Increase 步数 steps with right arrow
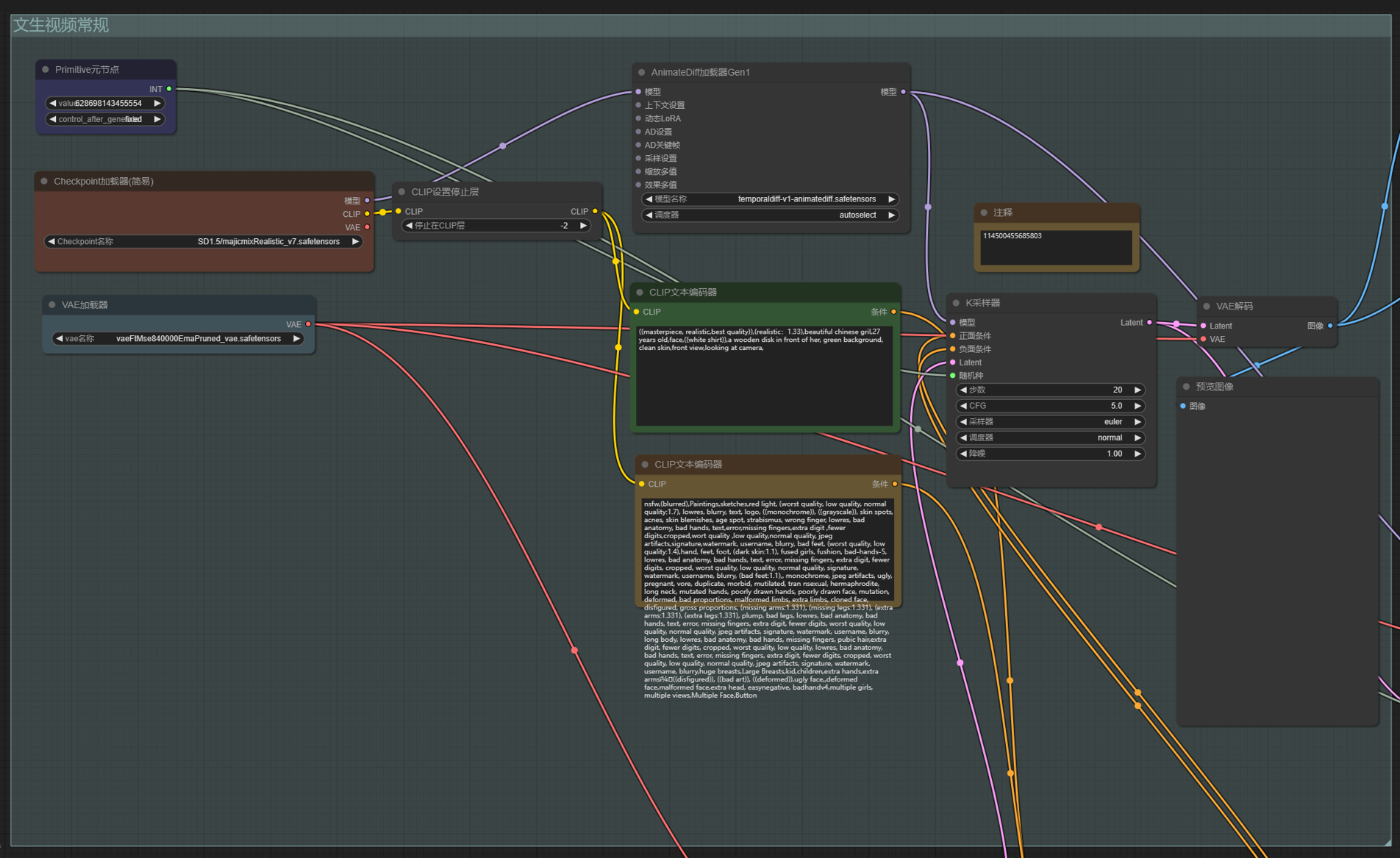 [1137, 390]
